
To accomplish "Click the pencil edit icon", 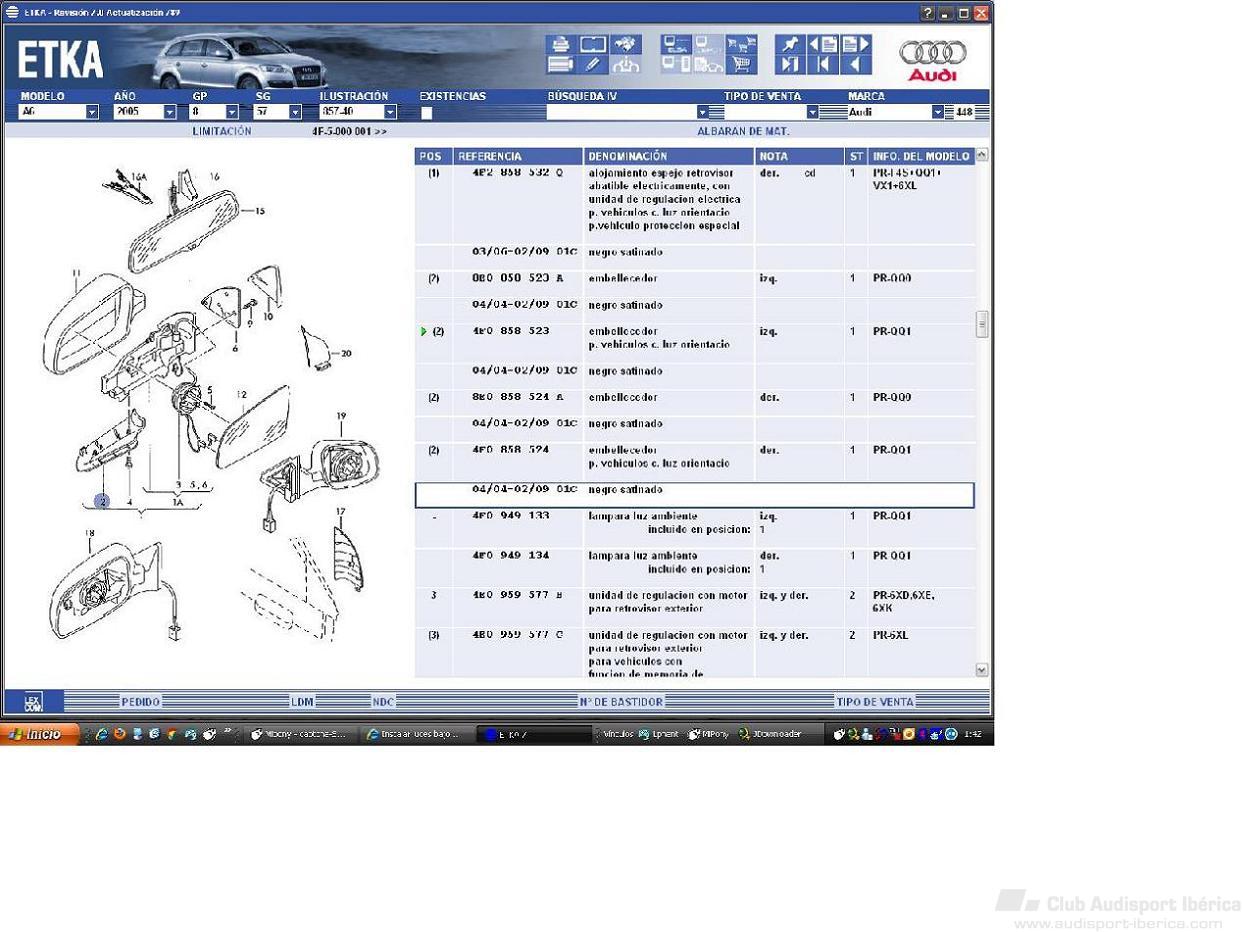I will 593,65.
